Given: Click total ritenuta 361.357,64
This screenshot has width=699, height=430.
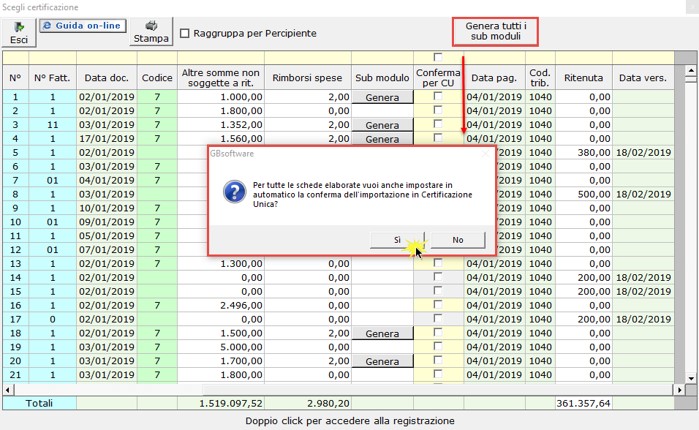Looking at the screenshot, I should [584, 403].
